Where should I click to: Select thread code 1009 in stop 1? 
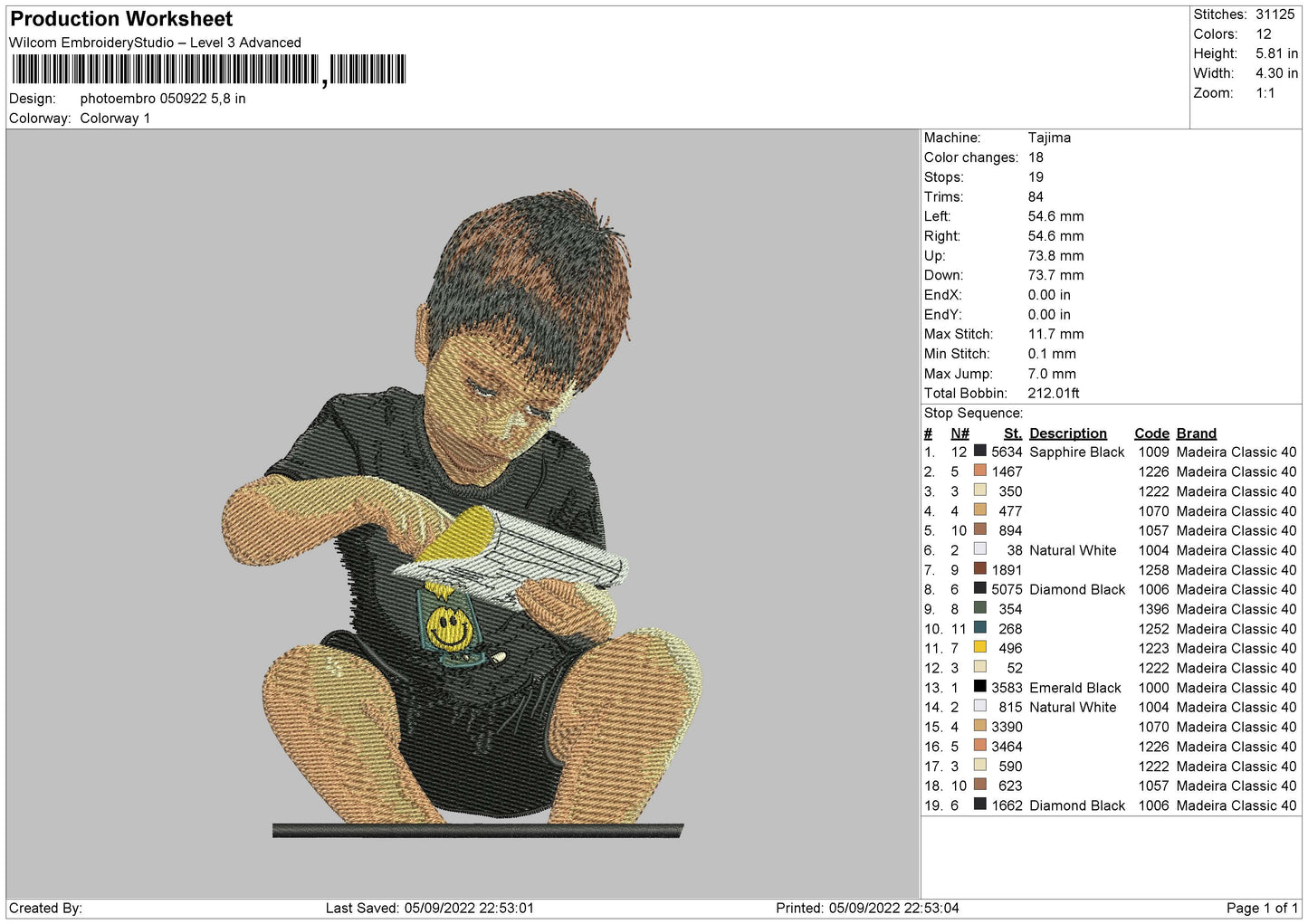point(1154,452)
